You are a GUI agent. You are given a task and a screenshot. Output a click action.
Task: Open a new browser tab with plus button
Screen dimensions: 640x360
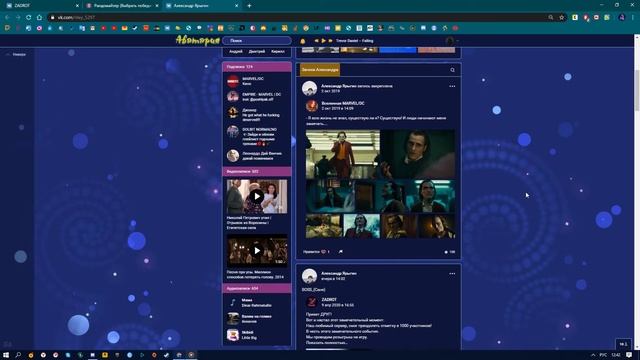coord(249,6)
